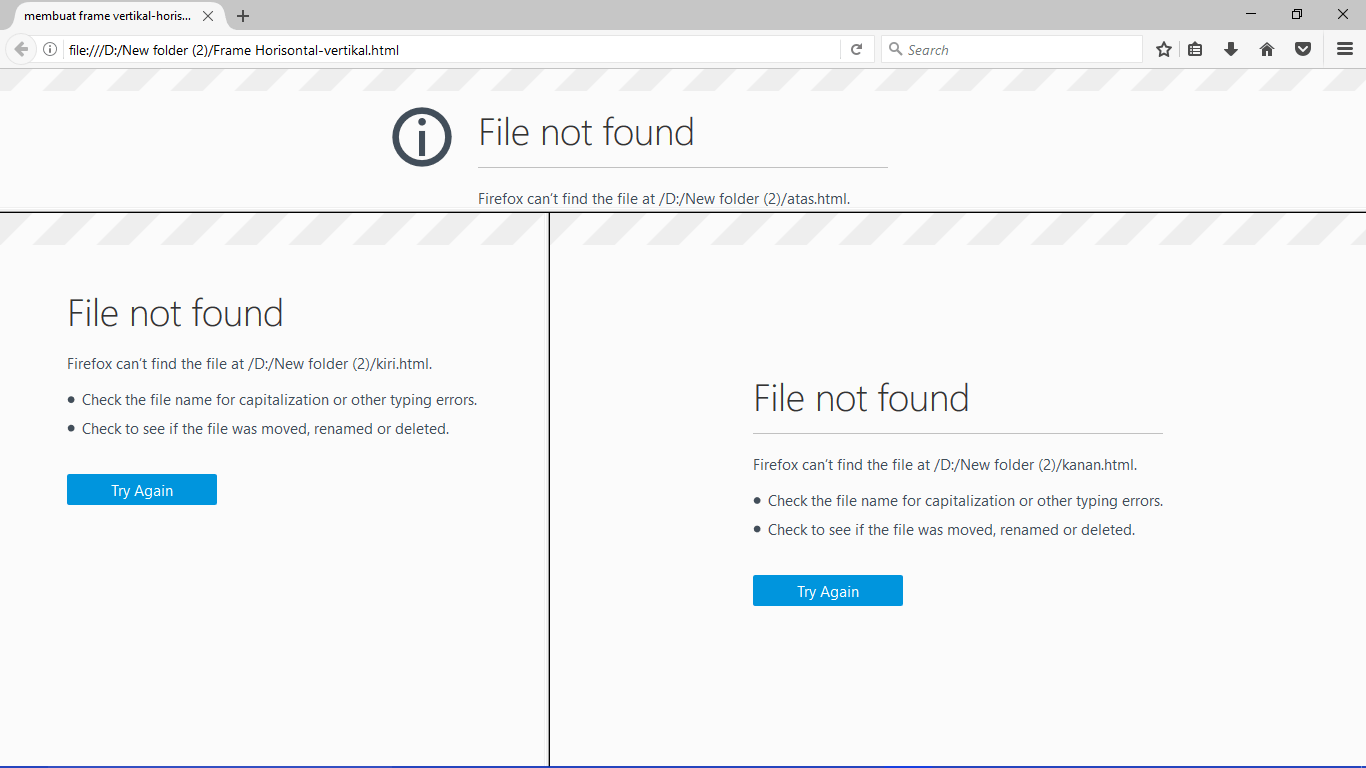
Task: Close the Firefox window
Action: click(x=1343, y=14)
